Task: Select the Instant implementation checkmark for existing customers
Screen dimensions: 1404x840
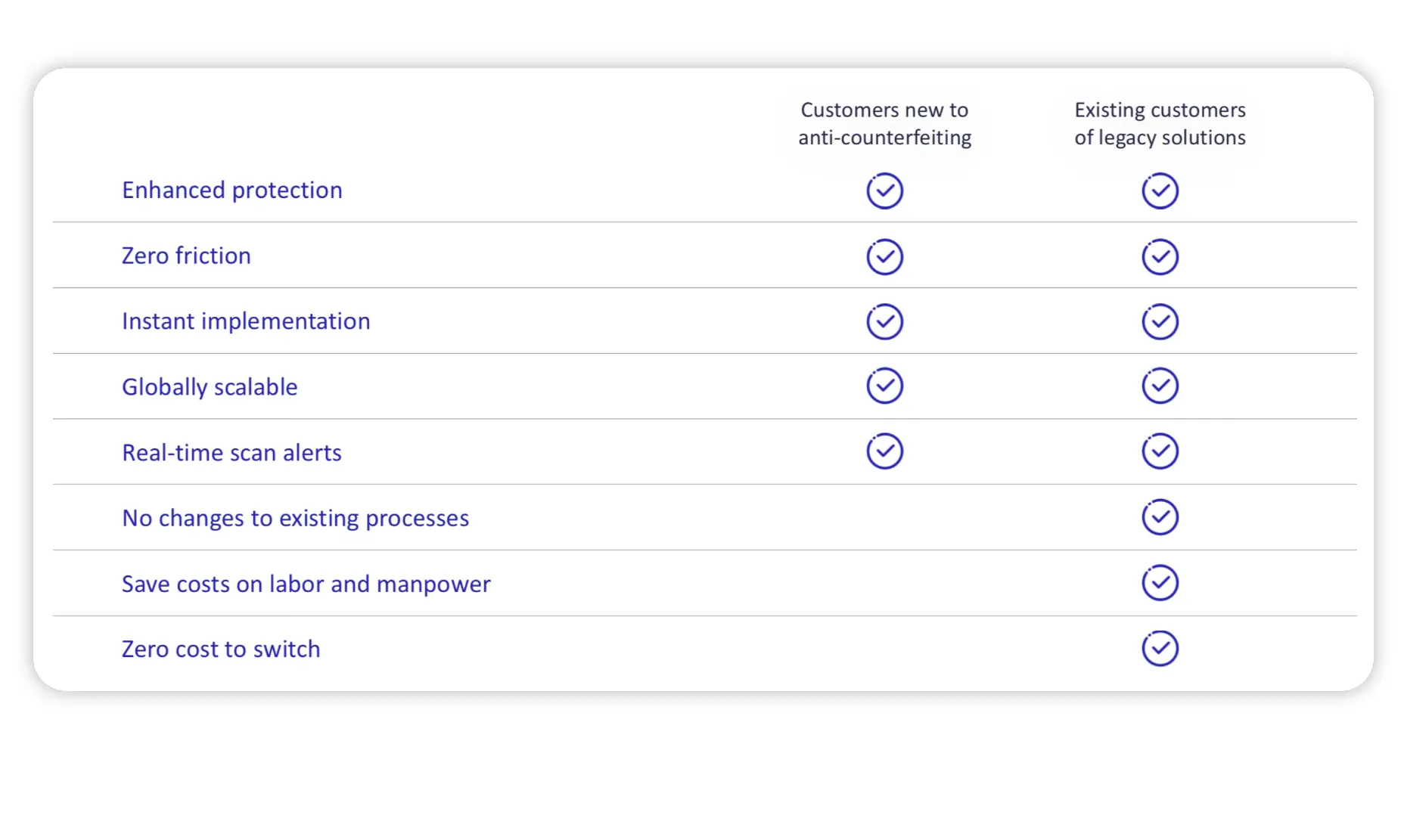Action: pos(1160,321)
